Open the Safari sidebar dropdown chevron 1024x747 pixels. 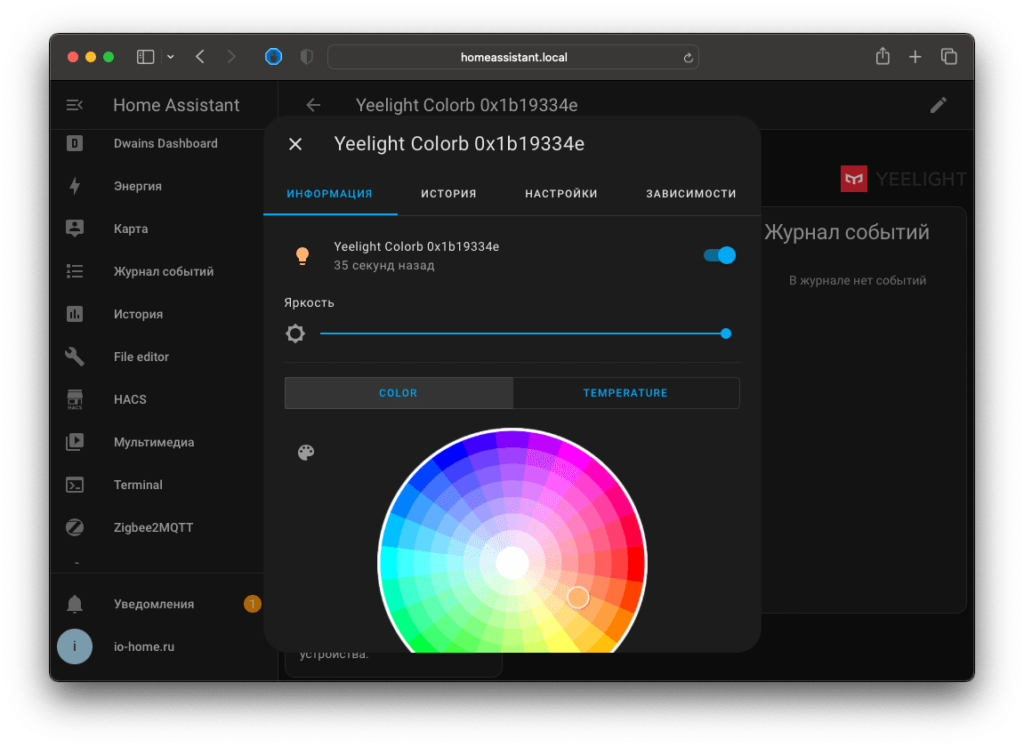[170, 57]
